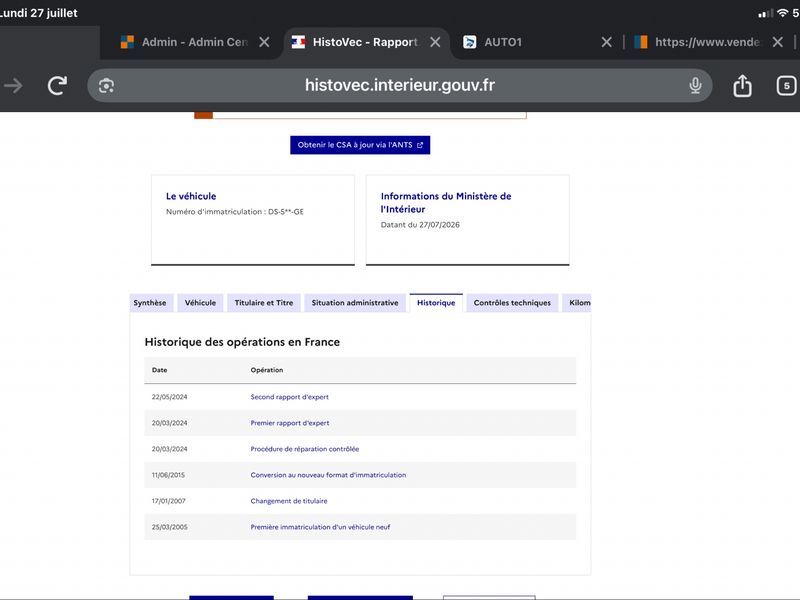Open the share sheet icon

coord(742,85)
